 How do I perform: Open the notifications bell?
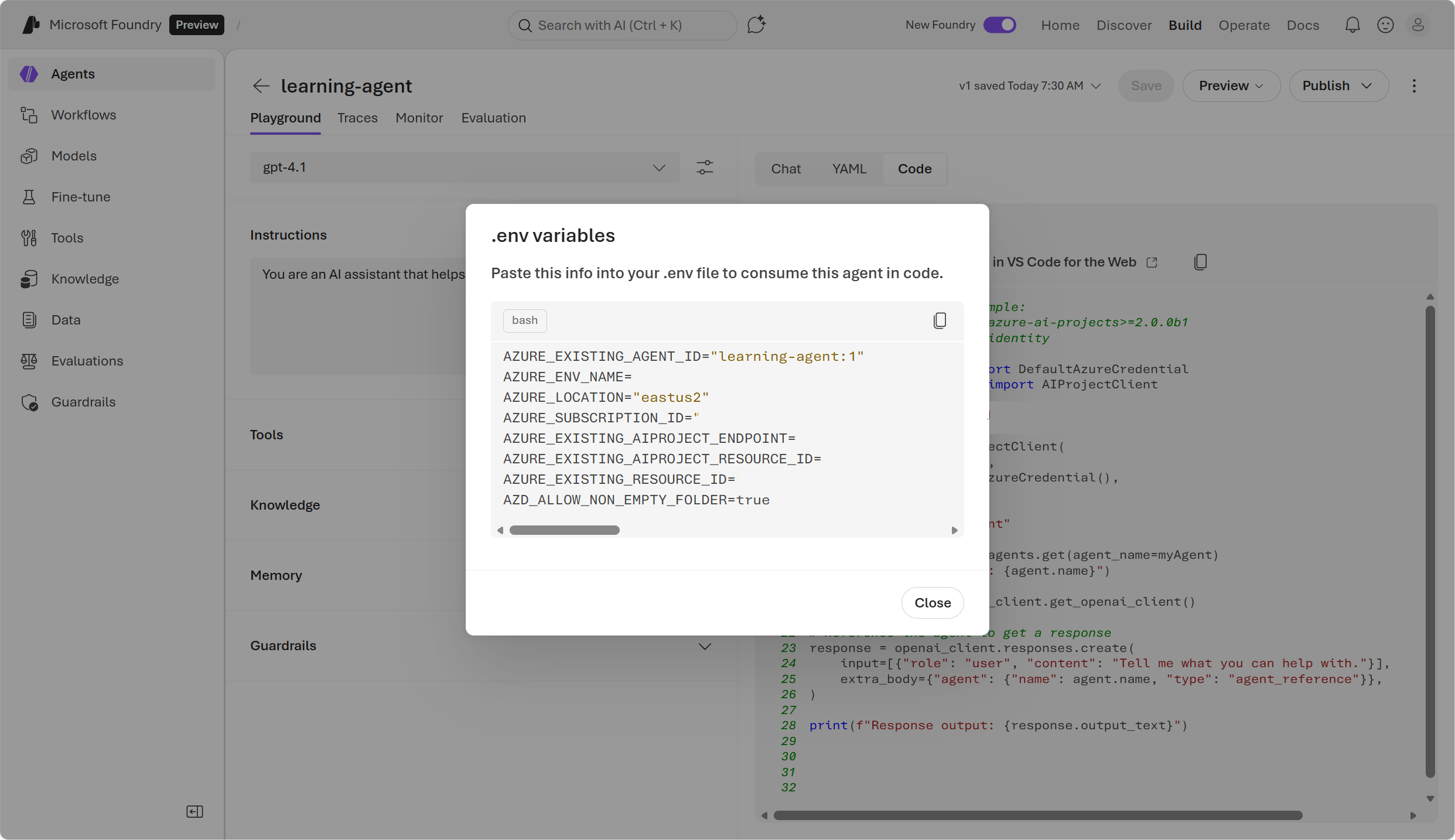pyautogui.click(x=1352, y=25)
